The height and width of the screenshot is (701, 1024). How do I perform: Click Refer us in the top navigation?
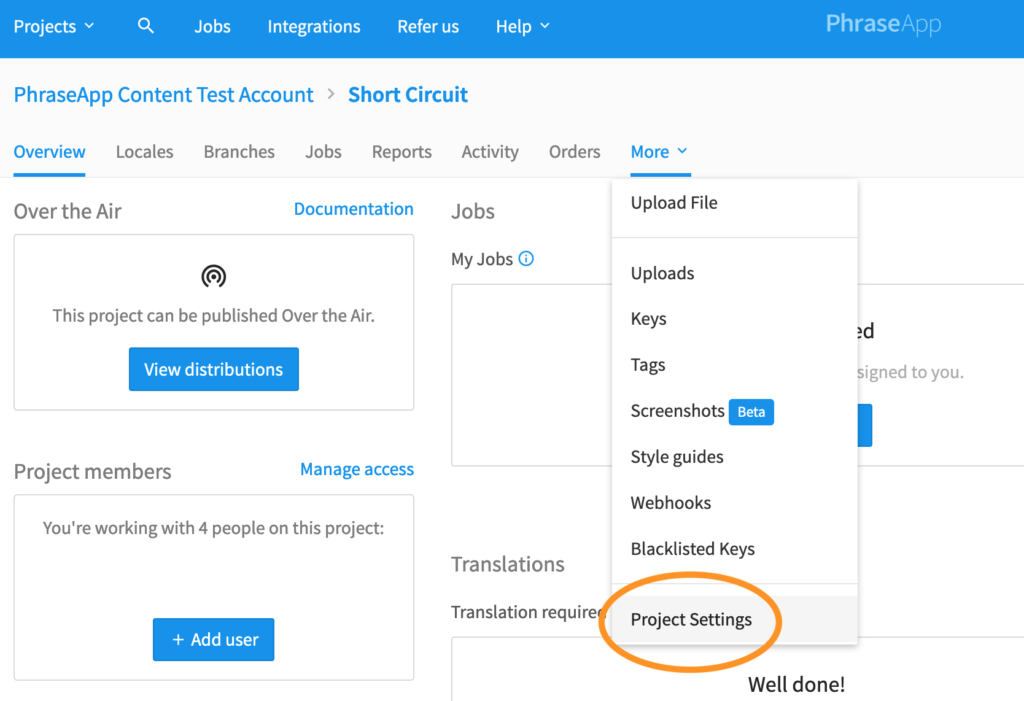(x=428, y=26)
